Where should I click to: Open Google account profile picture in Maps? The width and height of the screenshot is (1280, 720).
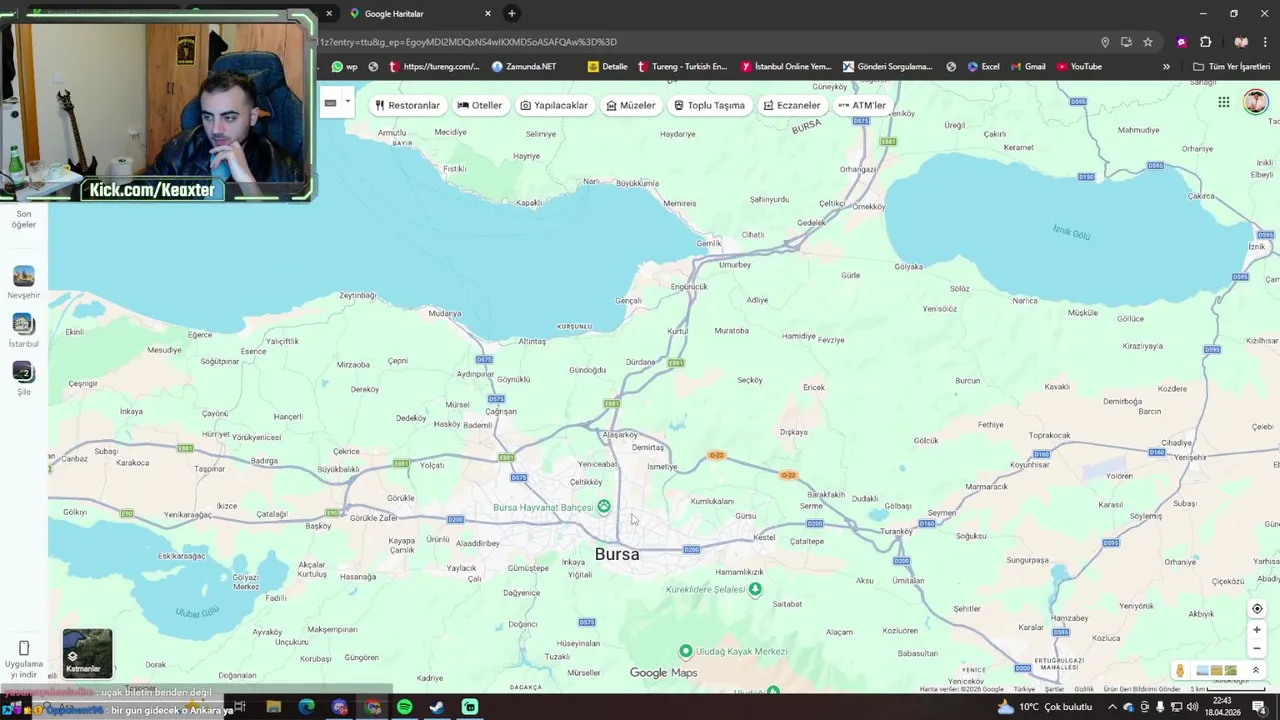click(x=1255, y=102)
